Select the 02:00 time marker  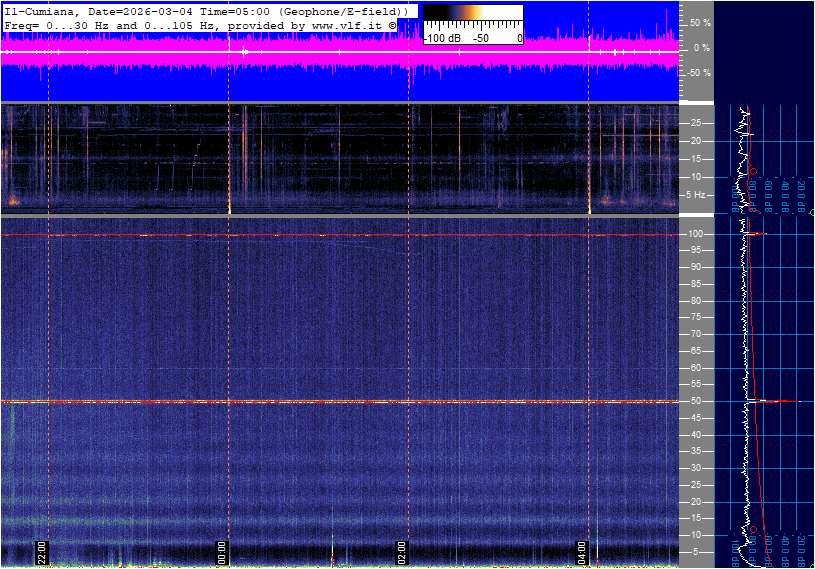click(x=402, y=551)
